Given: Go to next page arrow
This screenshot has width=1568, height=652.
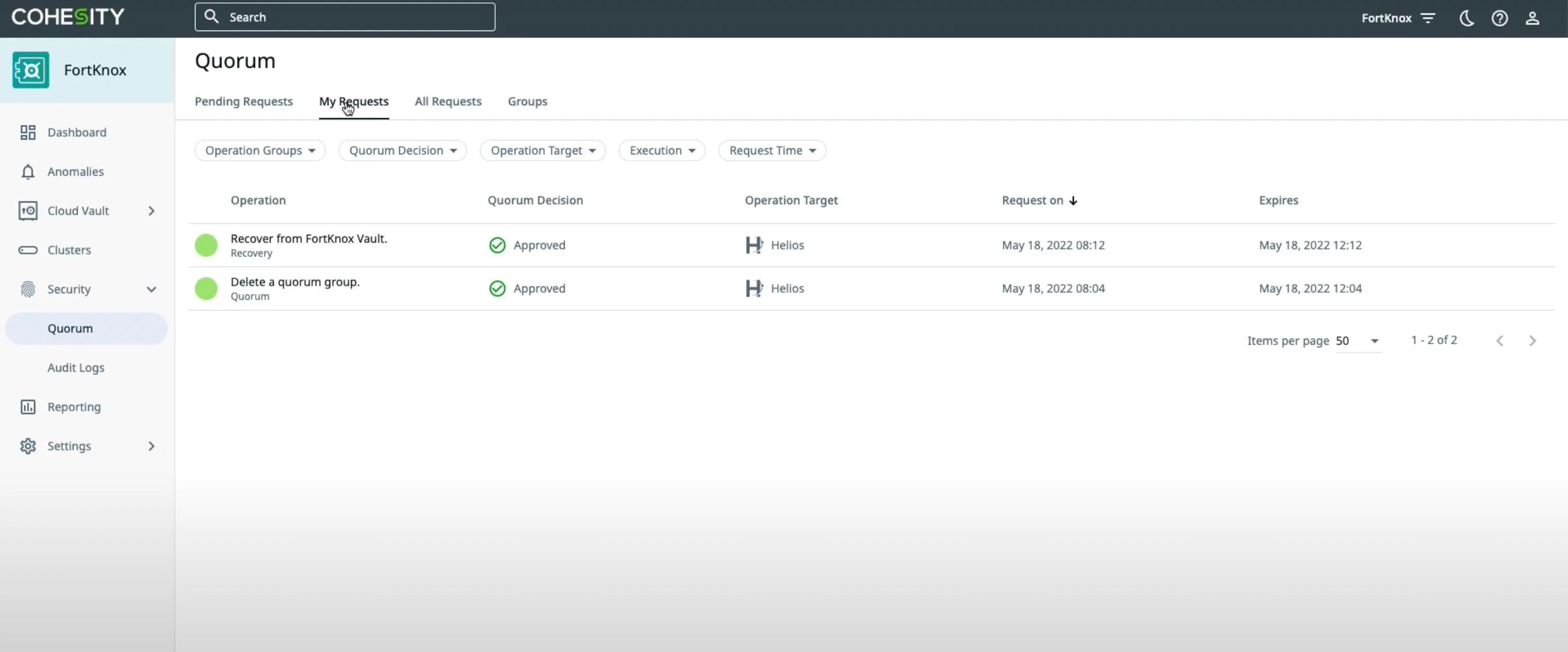Looking at the screenshot, I should click(1533, 341).
